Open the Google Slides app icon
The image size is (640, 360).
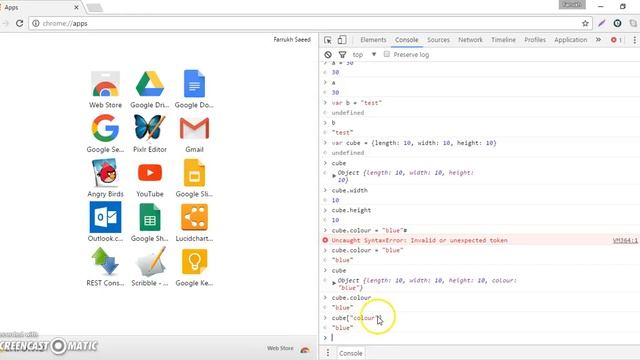tap(194, 173)
